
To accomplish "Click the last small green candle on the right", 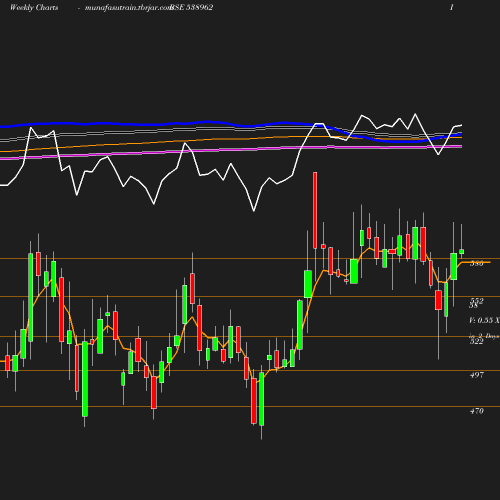I will (x=462, y=252).
